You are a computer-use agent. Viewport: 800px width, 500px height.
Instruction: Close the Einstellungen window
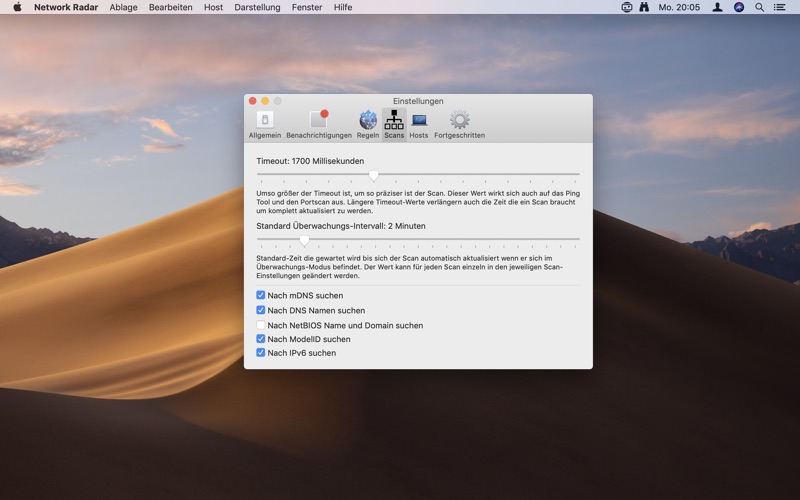click(x=253, y=101)
